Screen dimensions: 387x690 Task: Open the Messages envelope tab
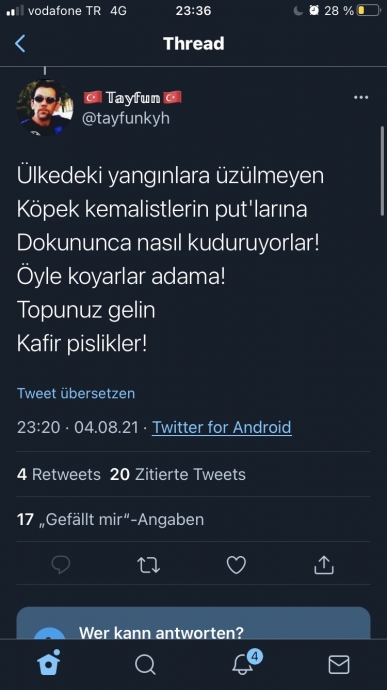(339, 664)
